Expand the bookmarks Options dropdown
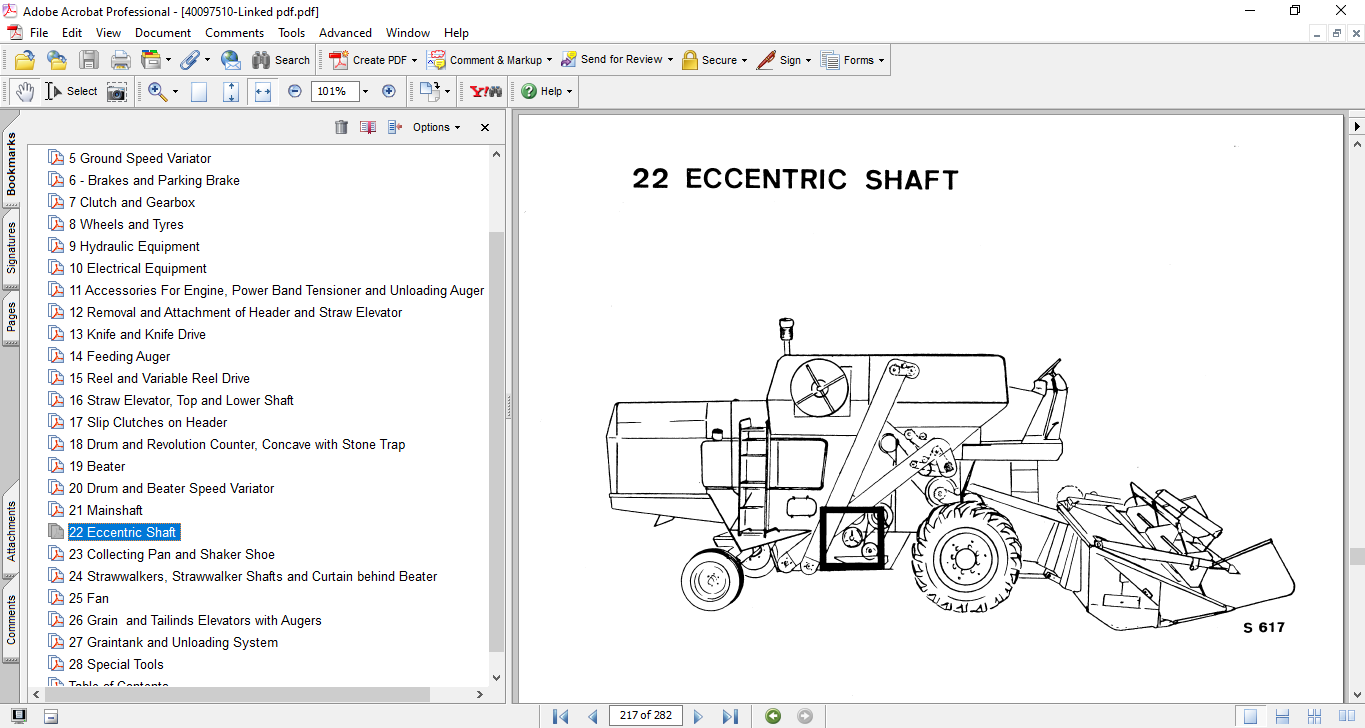Screen dimensions: 1365x728 437,127
